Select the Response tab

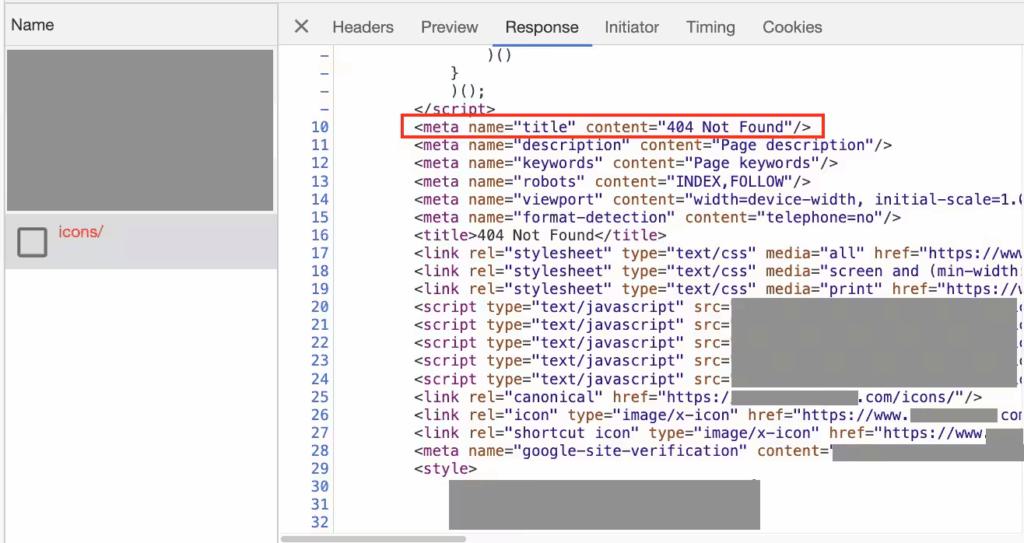541,27
